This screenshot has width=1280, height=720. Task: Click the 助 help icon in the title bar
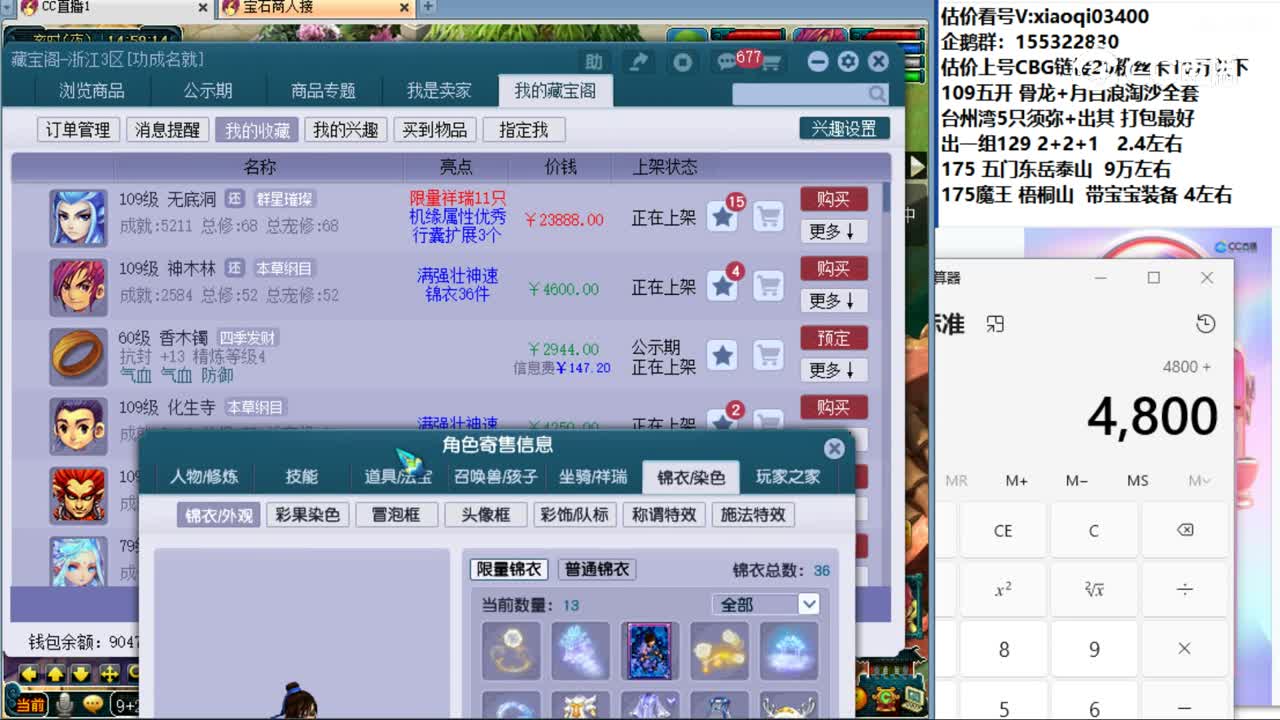(x=594, y=61)
